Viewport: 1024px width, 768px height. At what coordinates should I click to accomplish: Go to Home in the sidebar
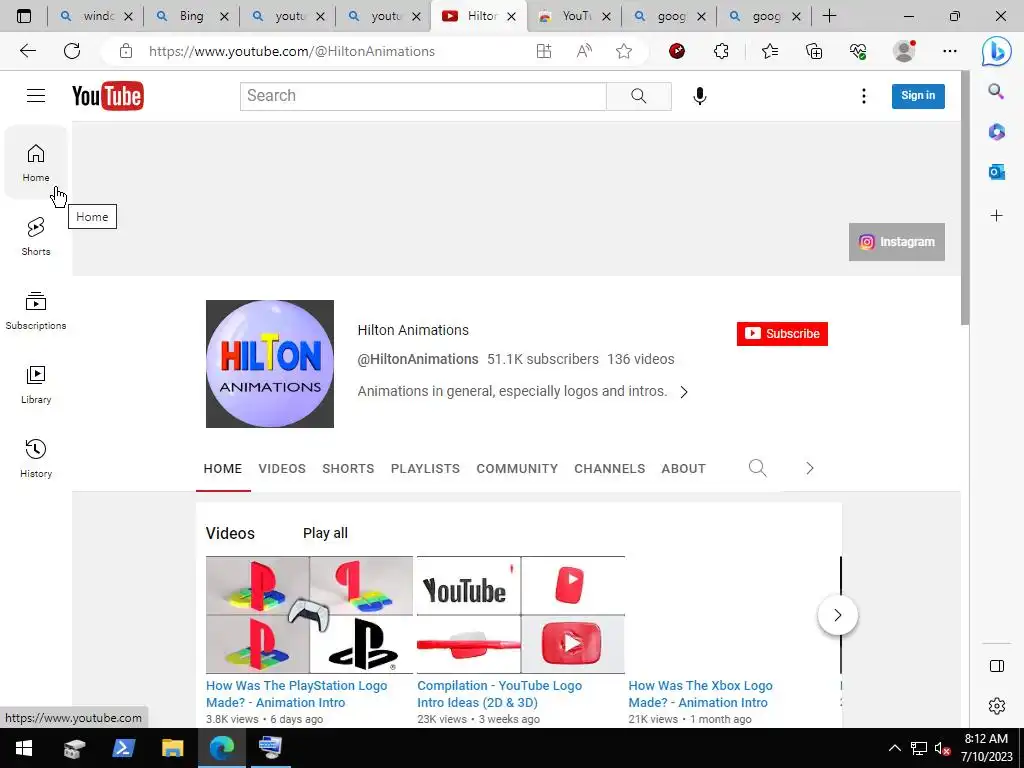tap(36, 163)
